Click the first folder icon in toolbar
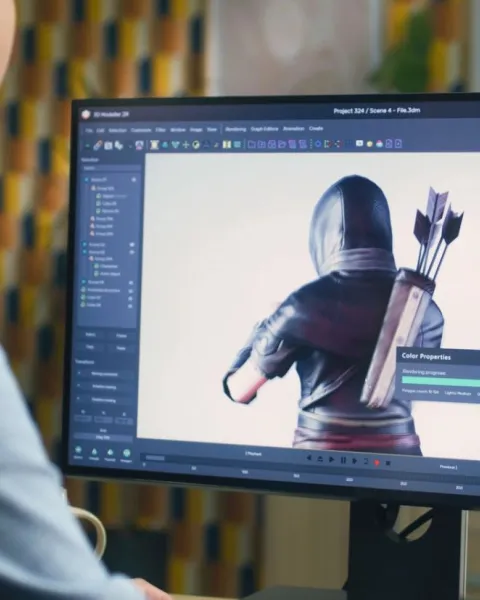Image resolution: width=480 pixels, height=600 pixels. (251, 144)
